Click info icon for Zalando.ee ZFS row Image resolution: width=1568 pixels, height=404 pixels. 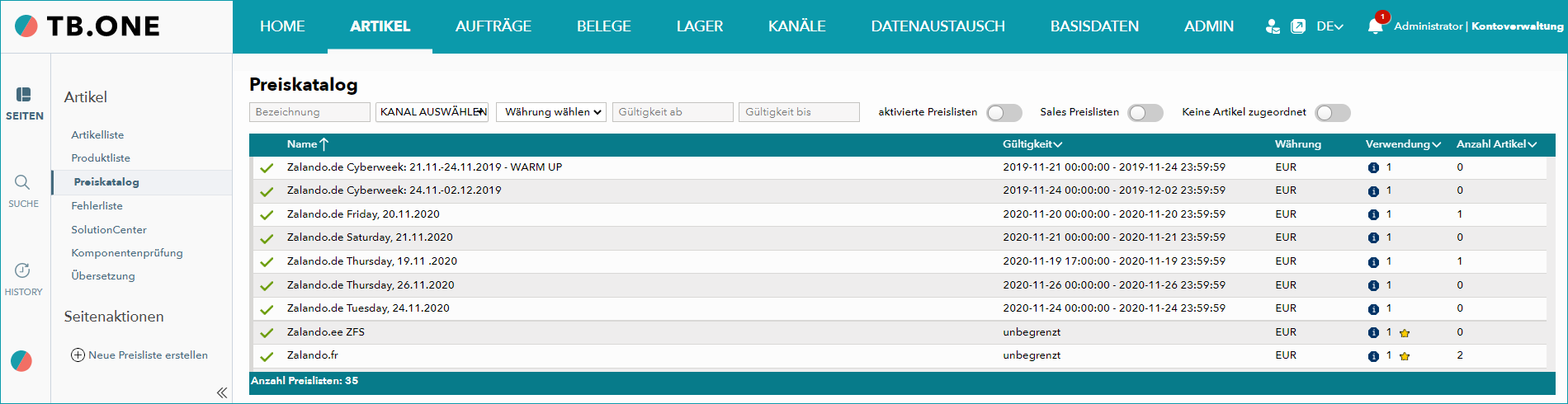1373,332
